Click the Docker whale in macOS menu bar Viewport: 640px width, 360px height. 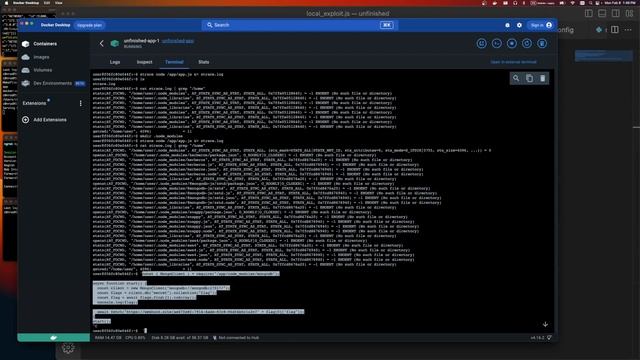pos(494,3)
